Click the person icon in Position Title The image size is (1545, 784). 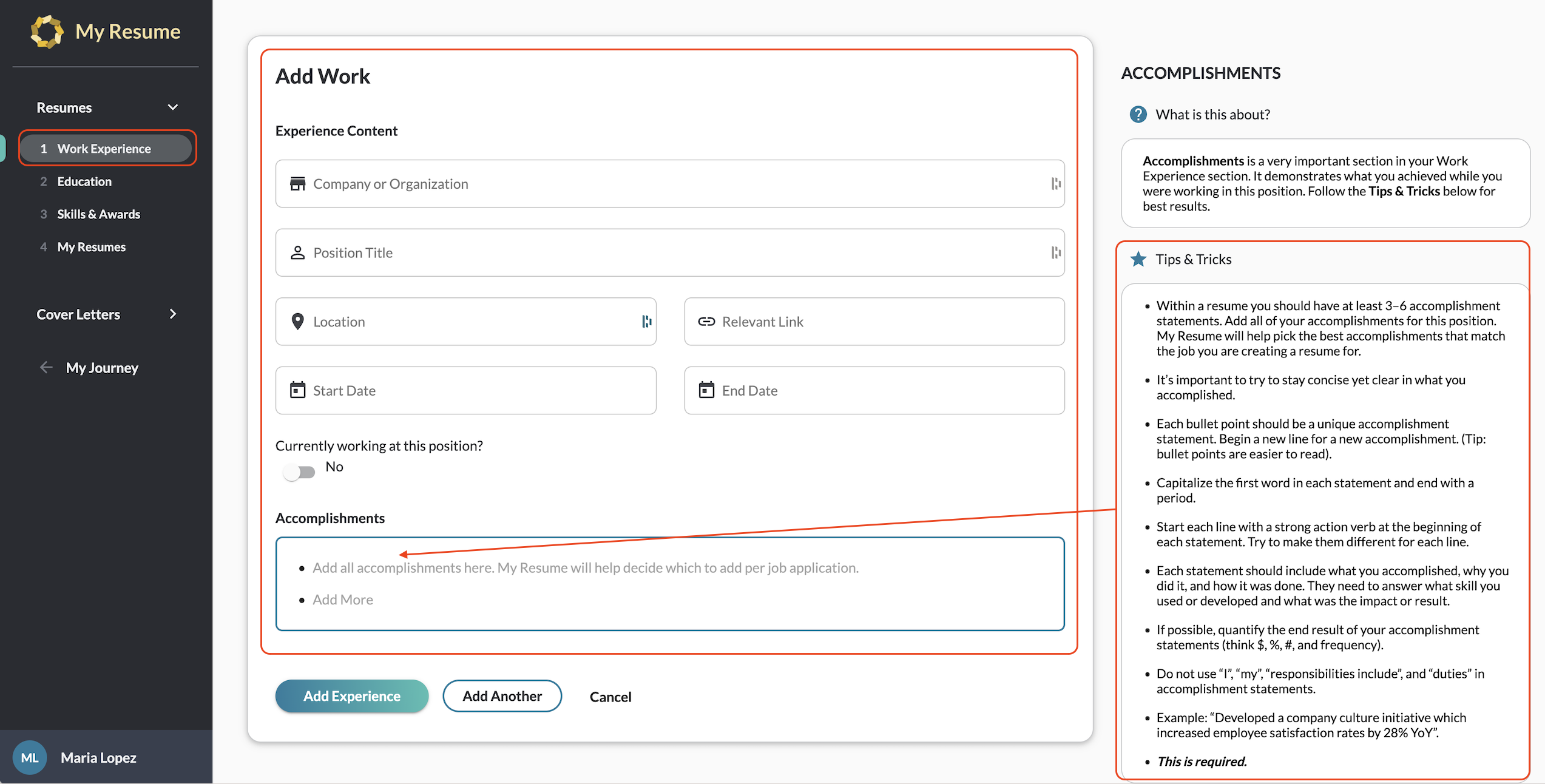pyautogui.click(x=297, y=253)
